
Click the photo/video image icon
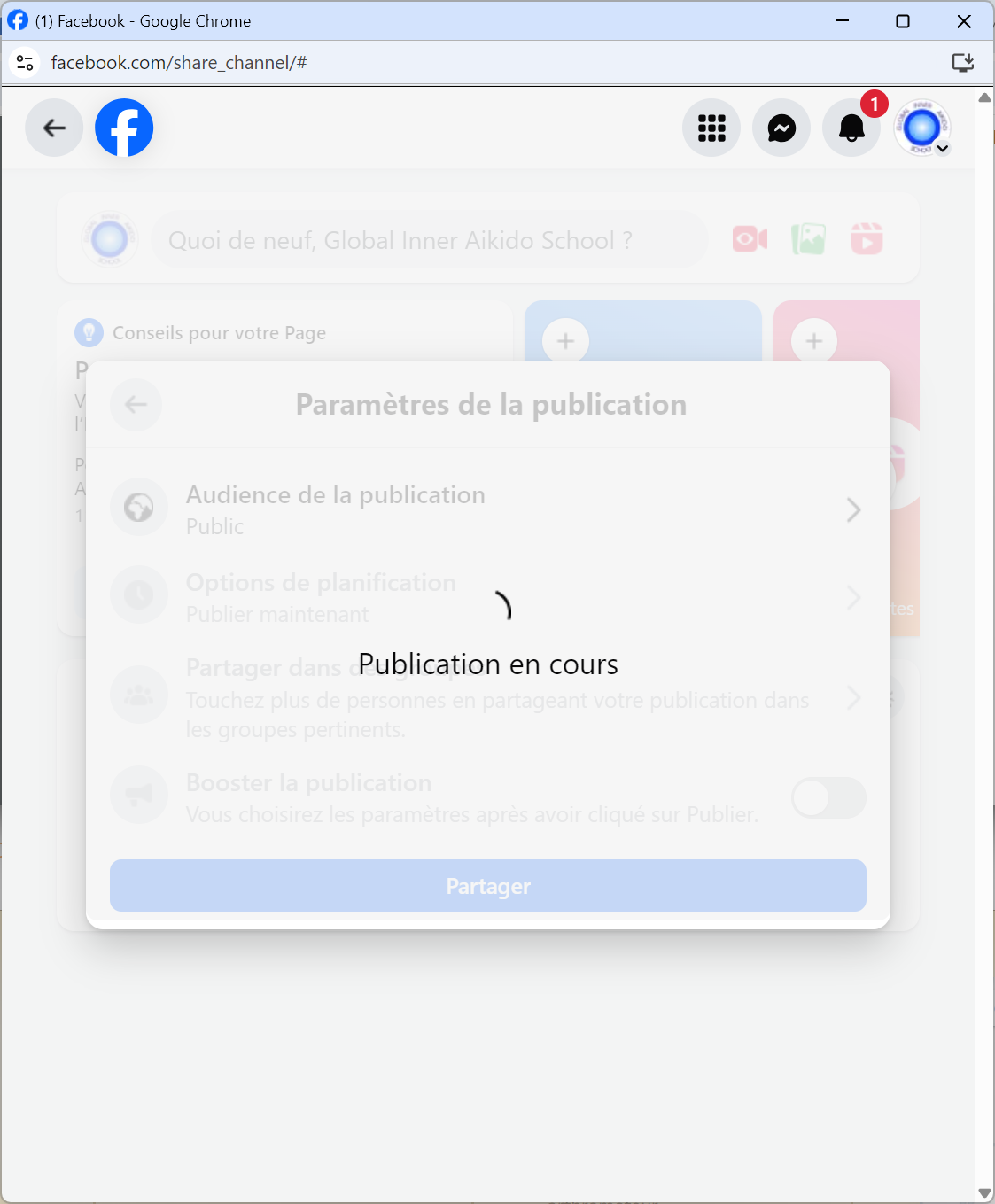[808, 239]
